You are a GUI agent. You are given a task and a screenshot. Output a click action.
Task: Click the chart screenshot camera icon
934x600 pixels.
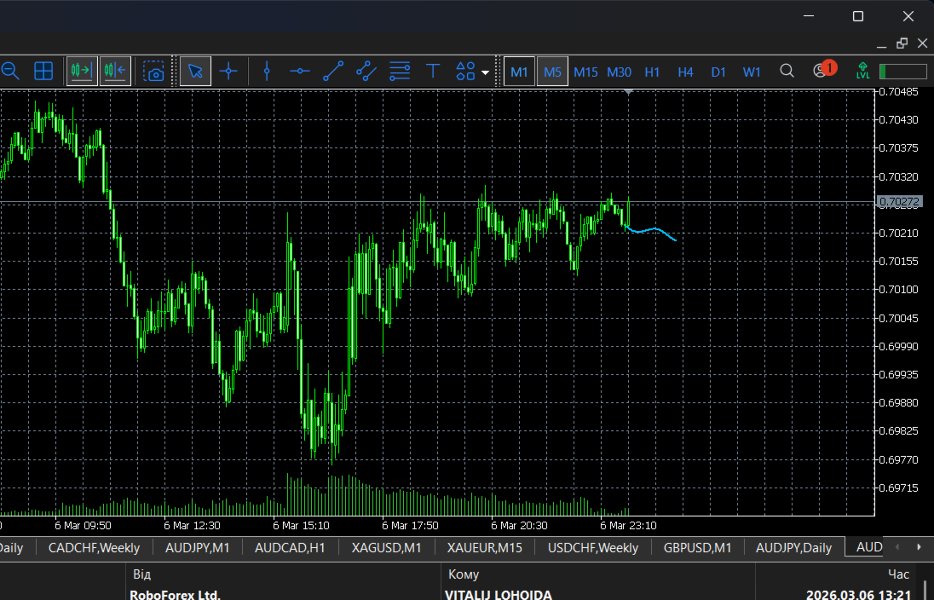pyautogui.click(x=155, y=71)
